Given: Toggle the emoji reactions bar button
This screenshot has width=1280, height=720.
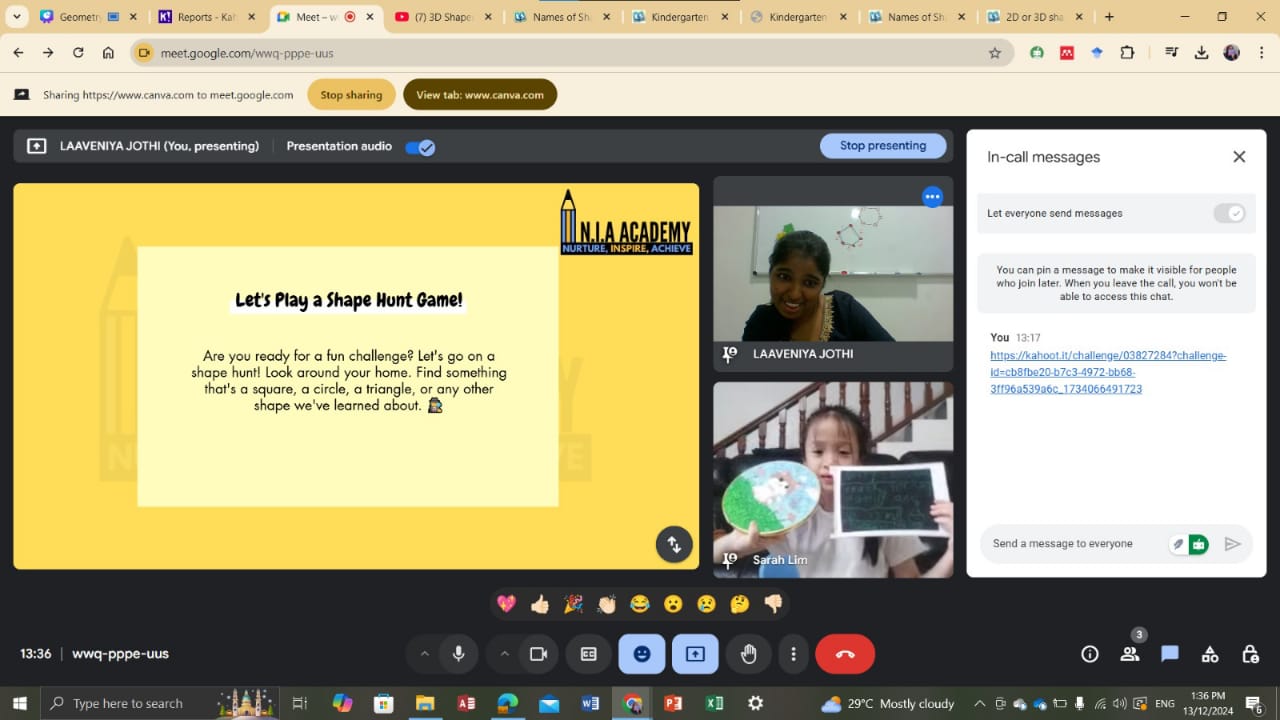Looking at the screenshot, I should coord(642,654).
